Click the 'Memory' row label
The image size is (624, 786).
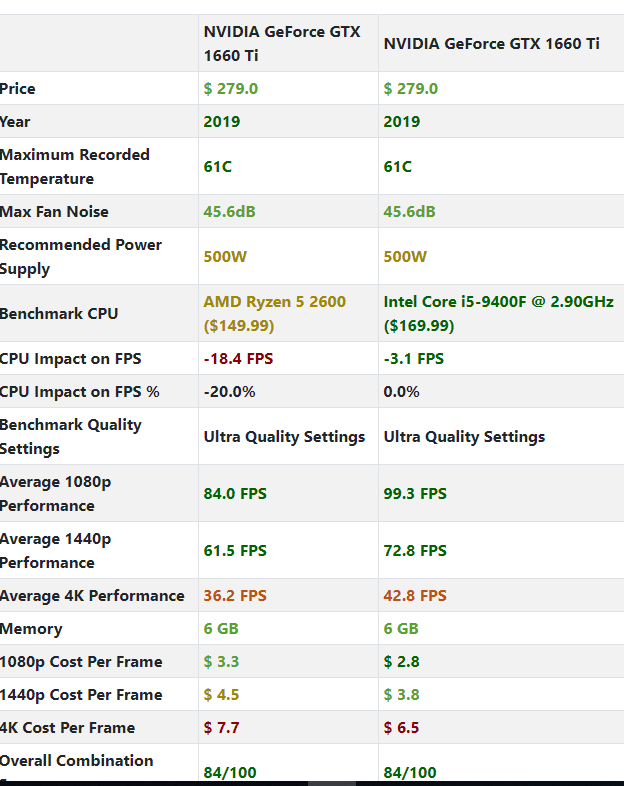point(31,629)
